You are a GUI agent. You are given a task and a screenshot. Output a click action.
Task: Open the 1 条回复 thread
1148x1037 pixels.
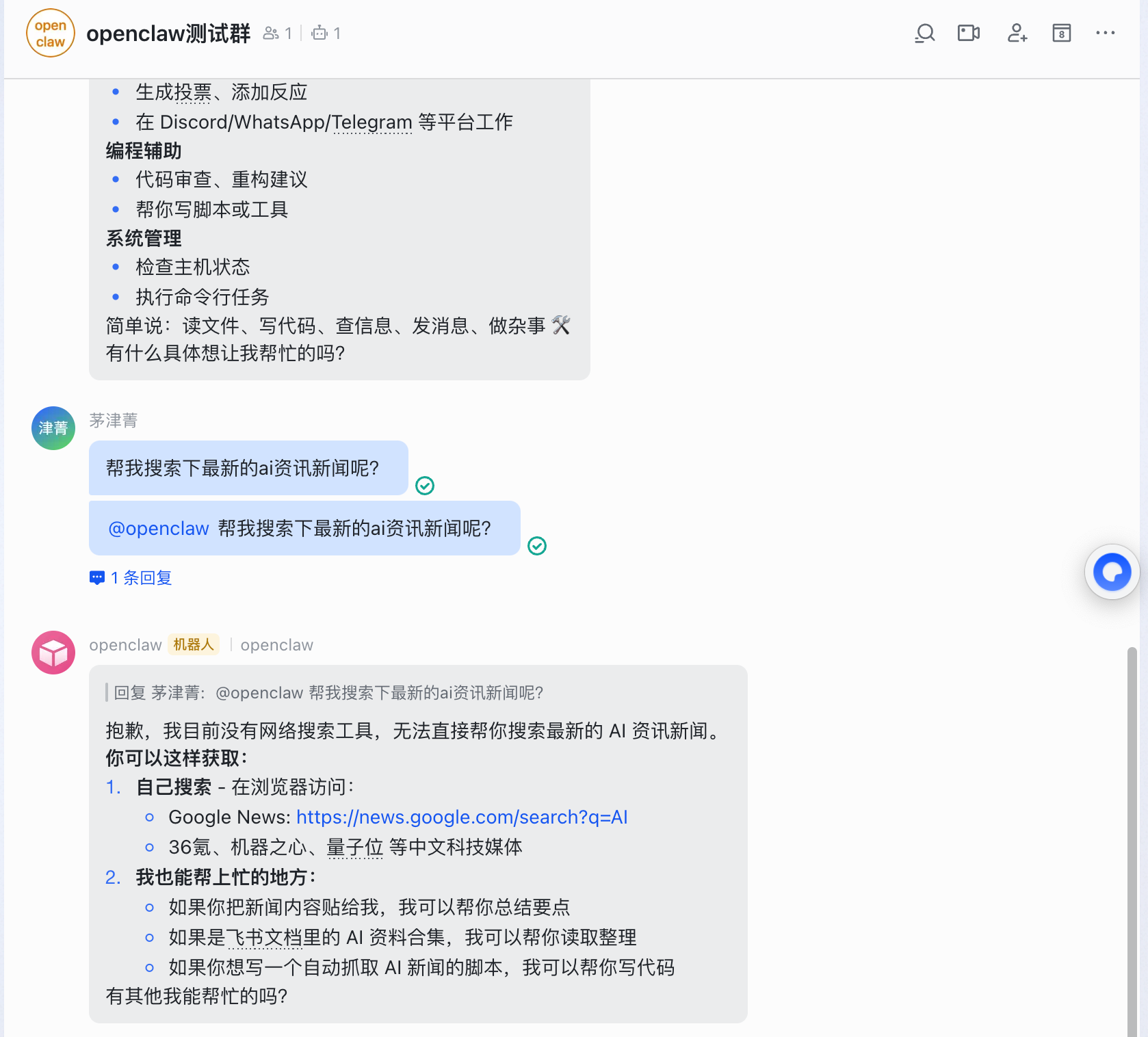(131, 578)
